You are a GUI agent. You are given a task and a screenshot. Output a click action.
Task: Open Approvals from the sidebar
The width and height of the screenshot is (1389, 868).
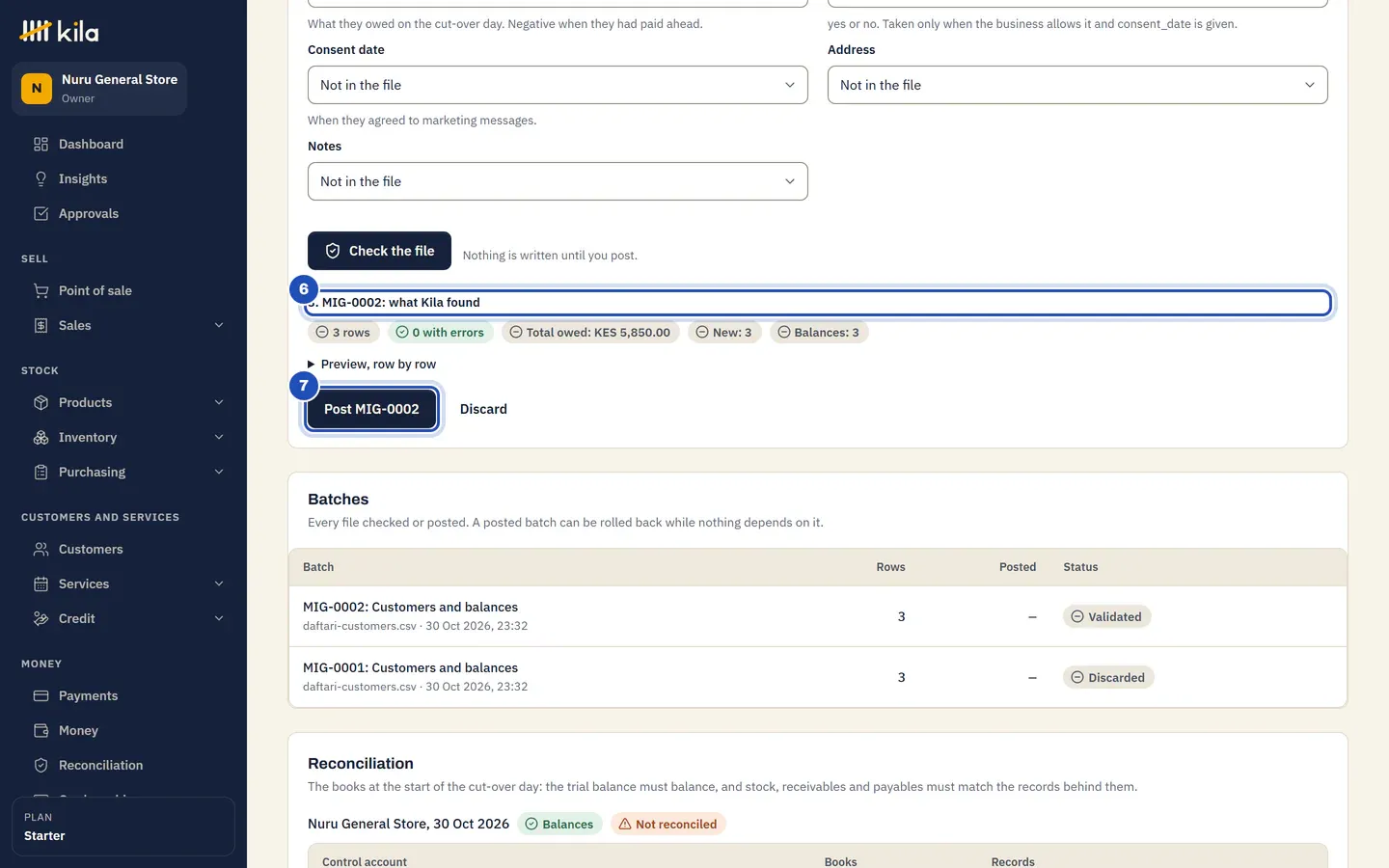coord(123,213)
